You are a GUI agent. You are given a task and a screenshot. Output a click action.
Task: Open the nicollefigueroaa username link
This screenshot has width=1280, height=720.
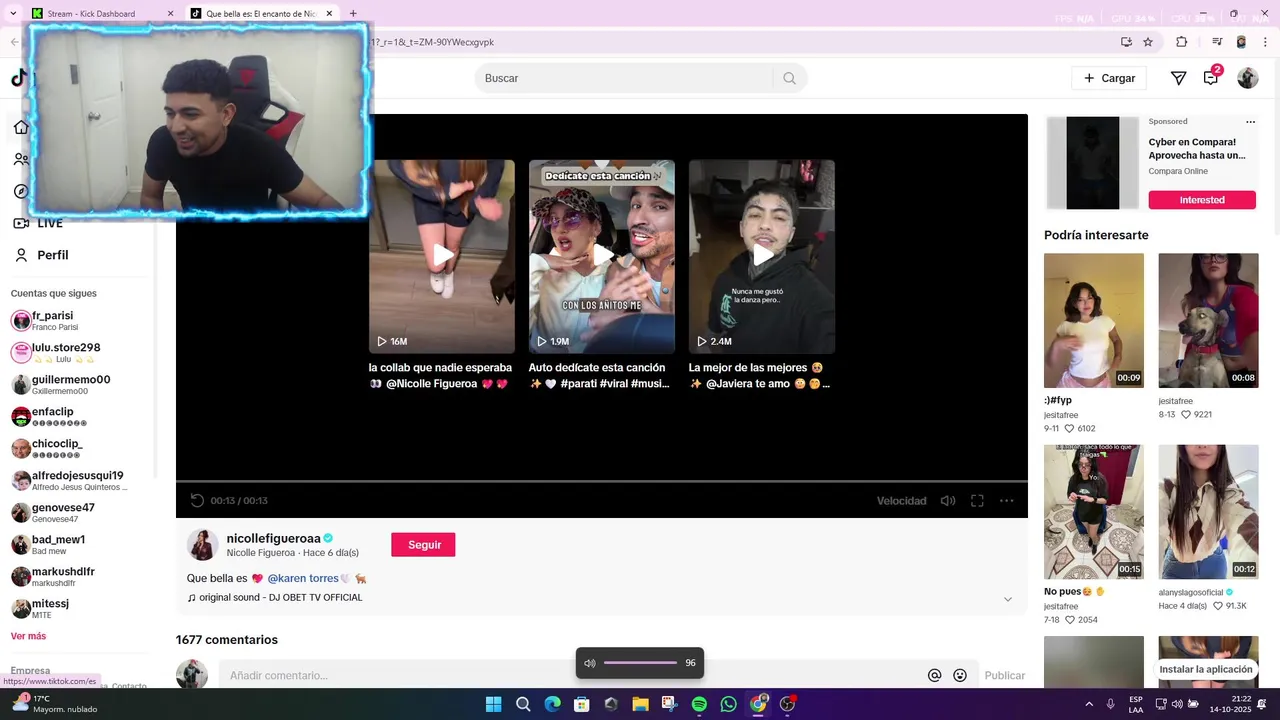coord(273,538)
